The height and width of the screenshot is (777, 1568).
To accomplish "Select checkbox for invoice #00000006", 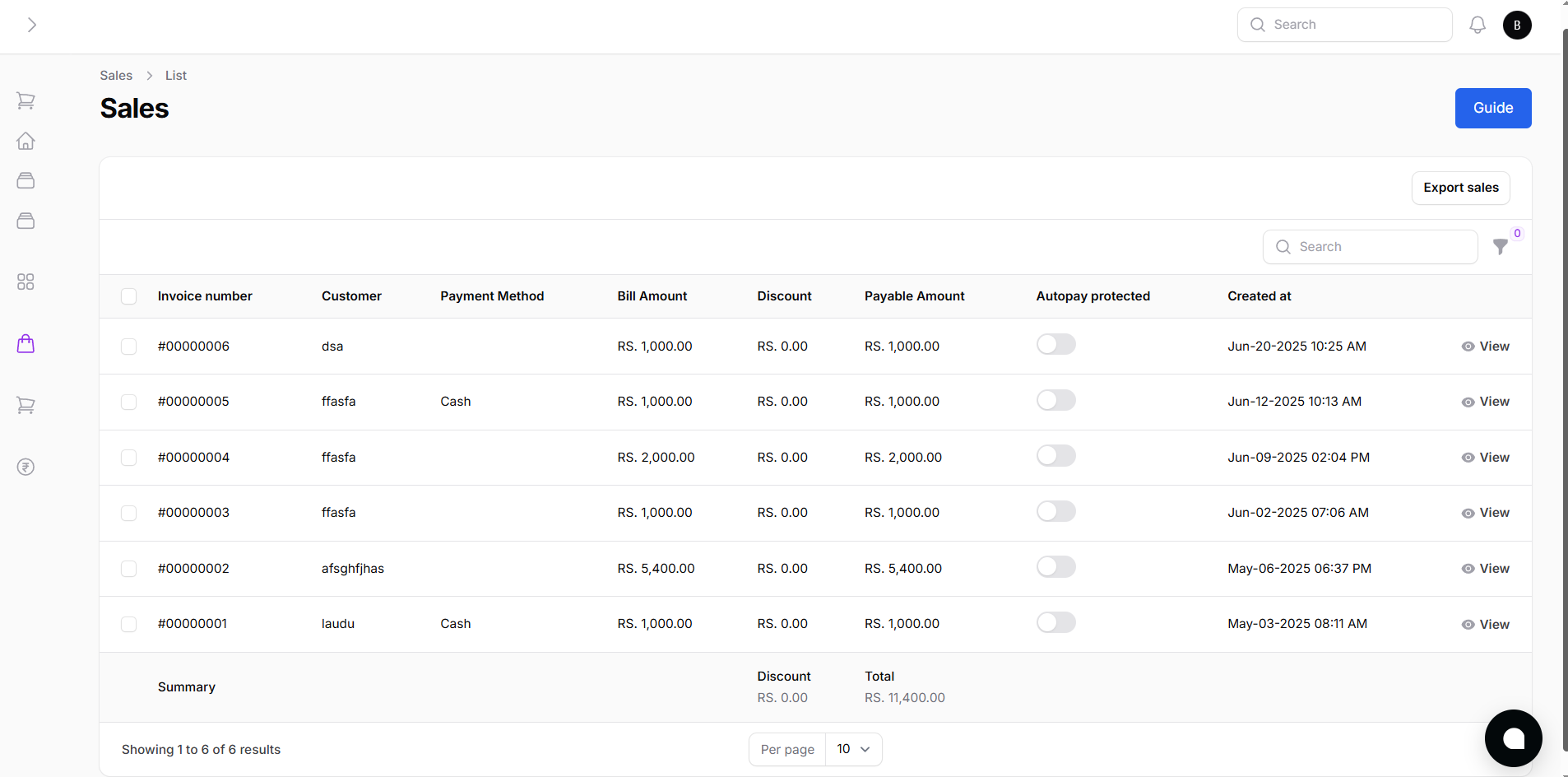I will click(x=129, y=347).
